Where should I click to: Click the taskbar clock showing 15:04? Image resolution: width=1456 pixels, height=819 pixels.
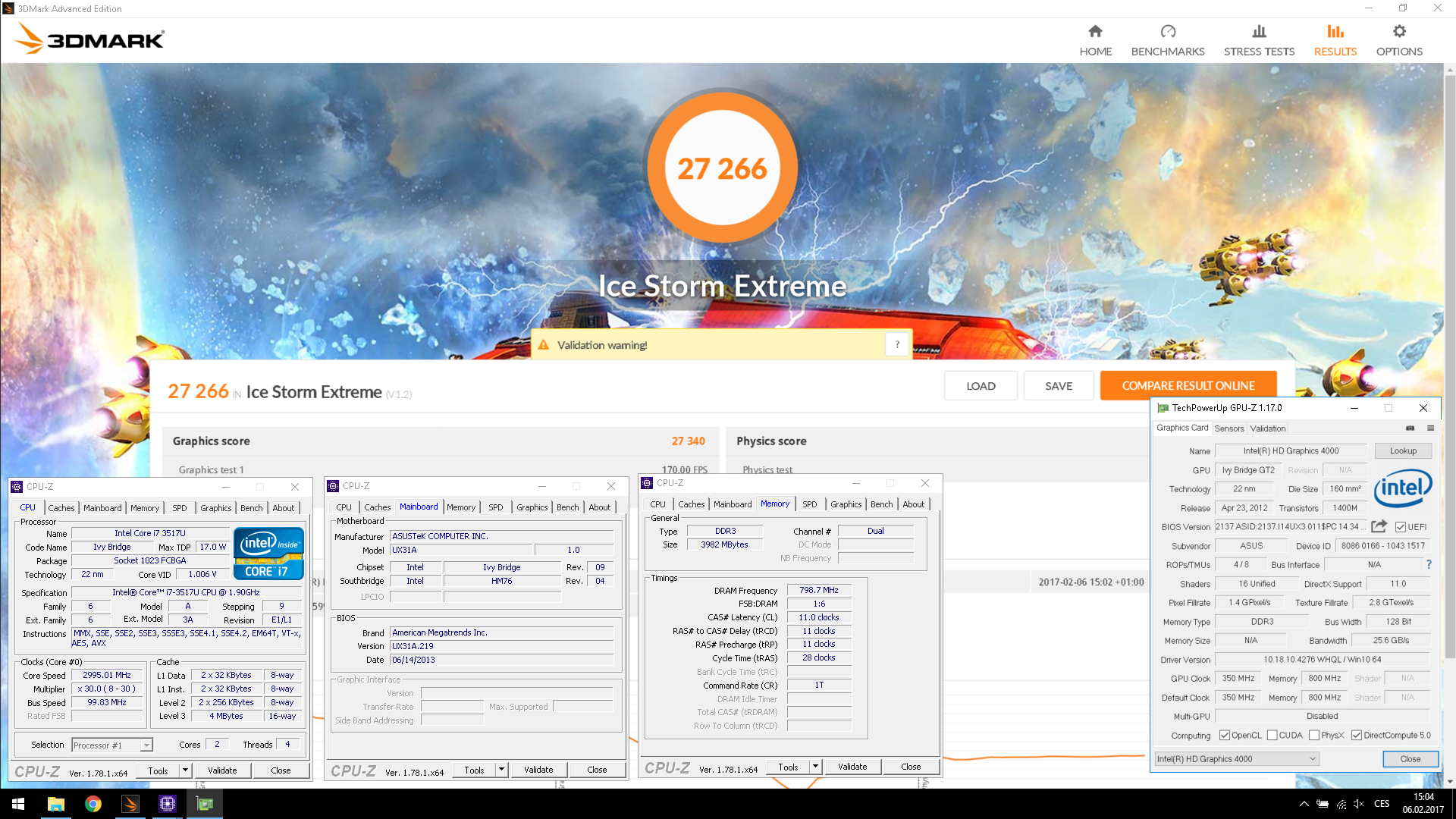point(1423,804)
